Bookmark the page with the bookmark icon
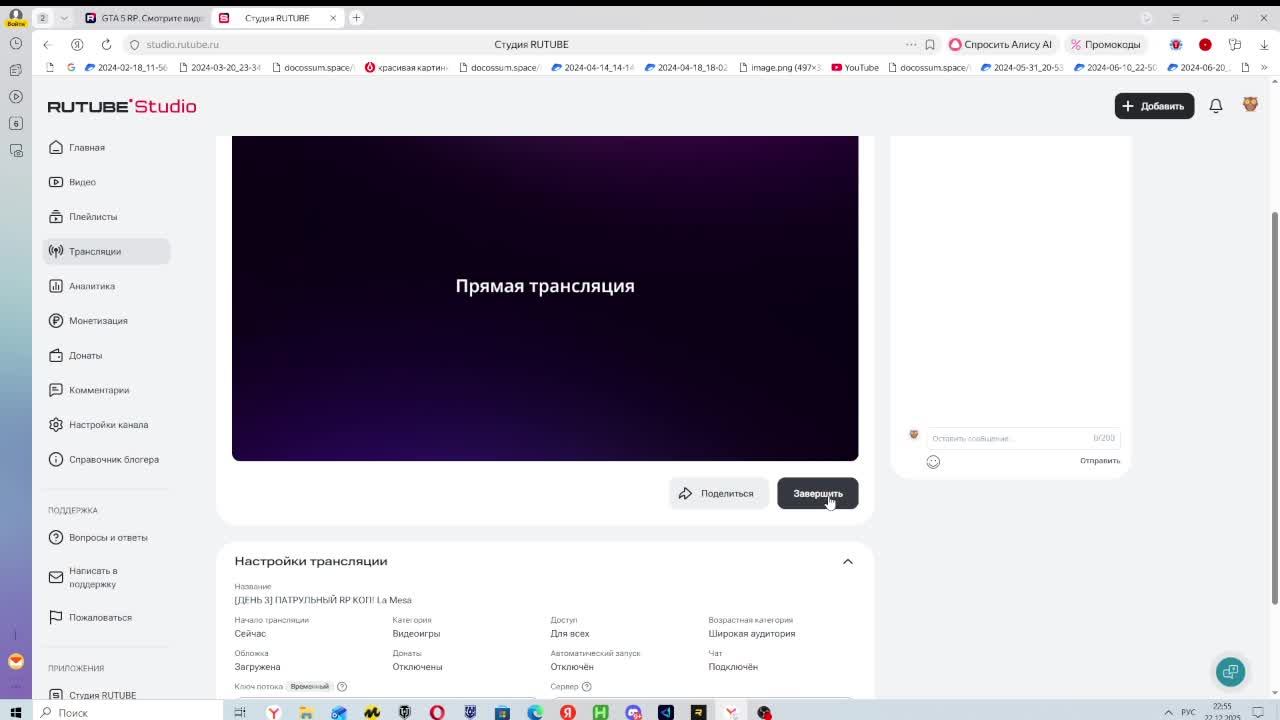1280x720 pixels. [x=930, y=44]
